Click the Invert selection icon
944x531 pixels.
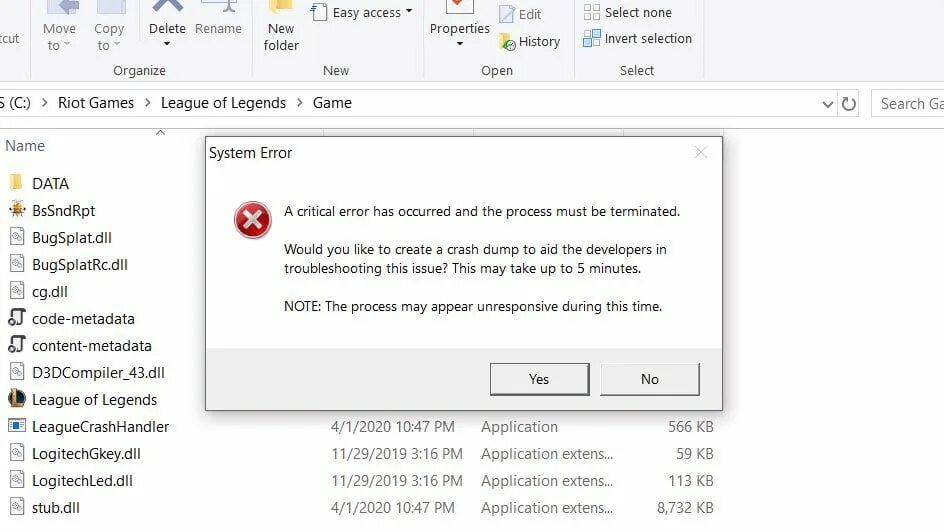click(x=592, y=39)
